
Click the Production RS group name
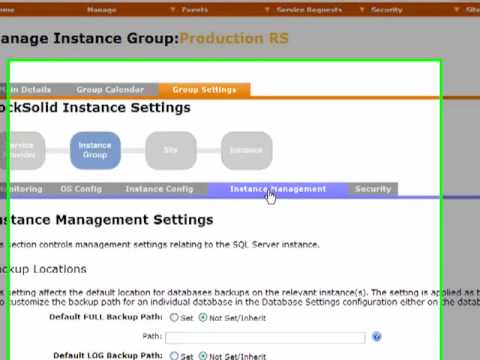(234, 38)
